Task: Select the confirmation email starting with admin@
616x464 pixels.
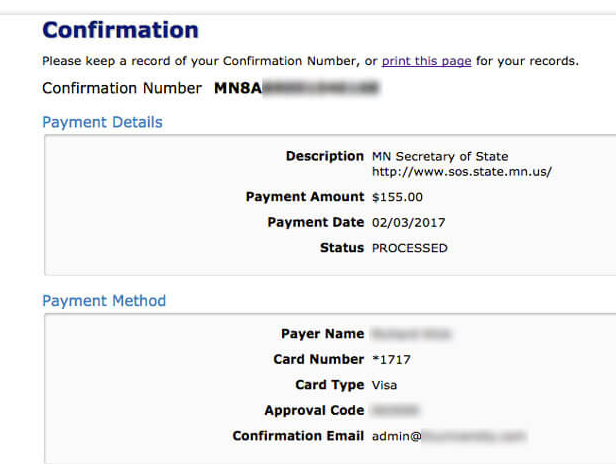Action: [448, 436]
